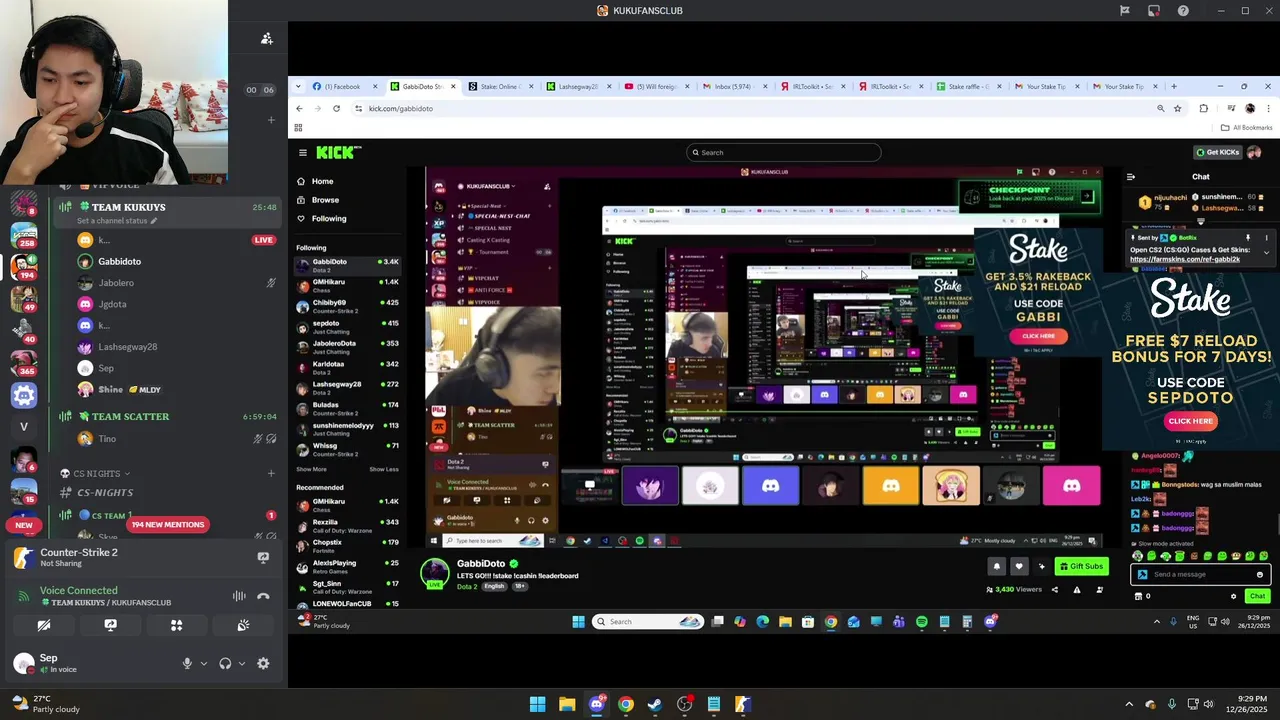The width and height of the screenshot is (1280, 720).
Task: Switch to Facebook browser tab
Action: click(x=343, y=86)
